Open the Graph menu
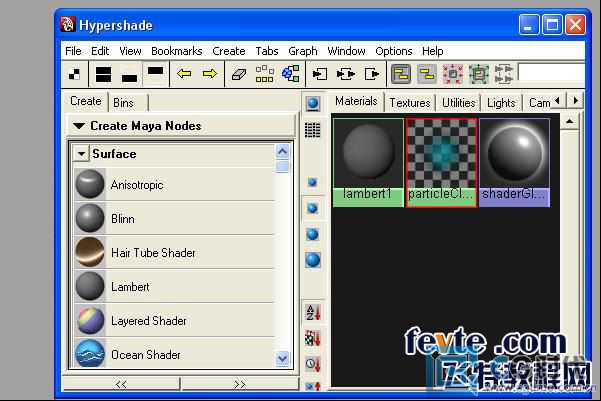Image resolution: width=601 pixels, height=401 pixels. point(303,51)
